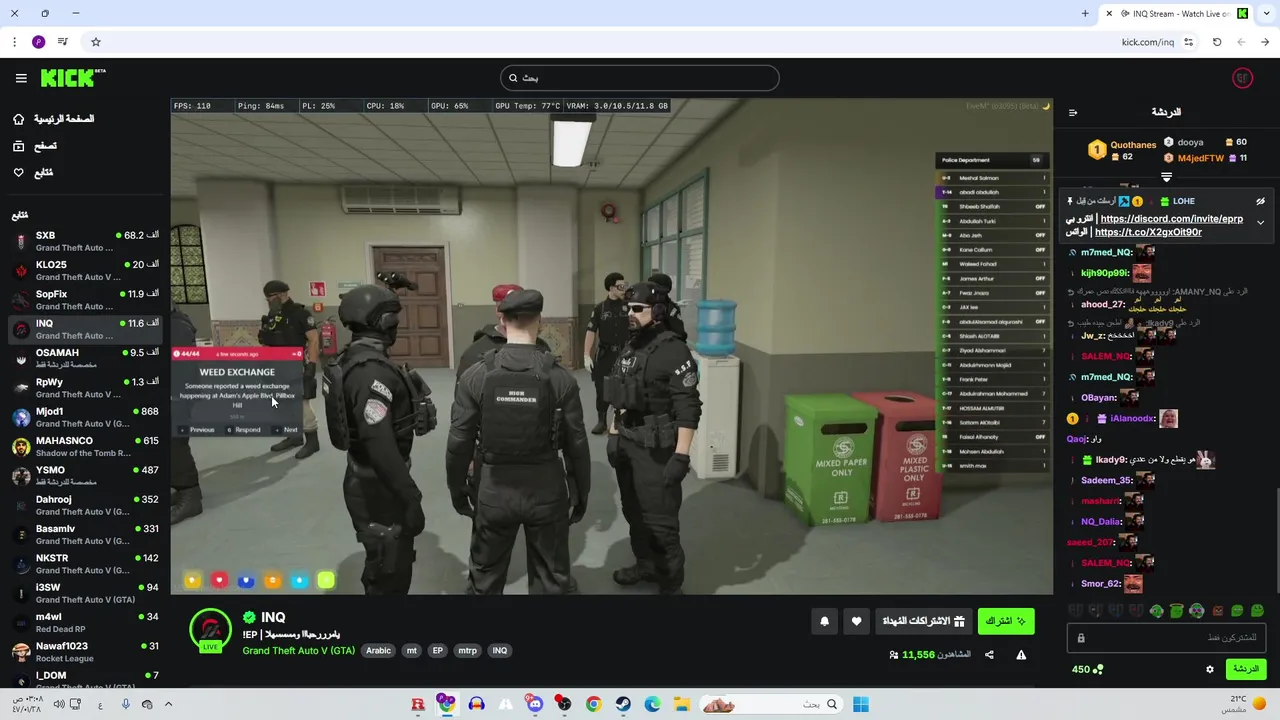Expand the pinned message chevron

tap(1260, 222)
